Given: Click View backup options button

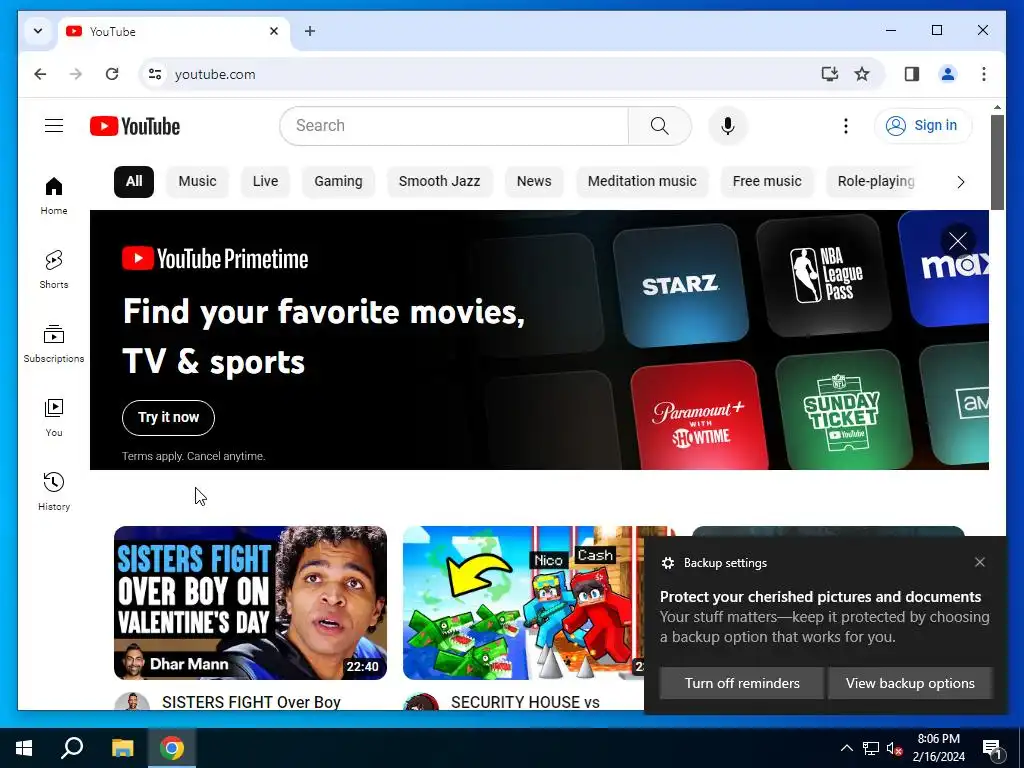Looking at the screenshot, I should click(x=910, y=683).
